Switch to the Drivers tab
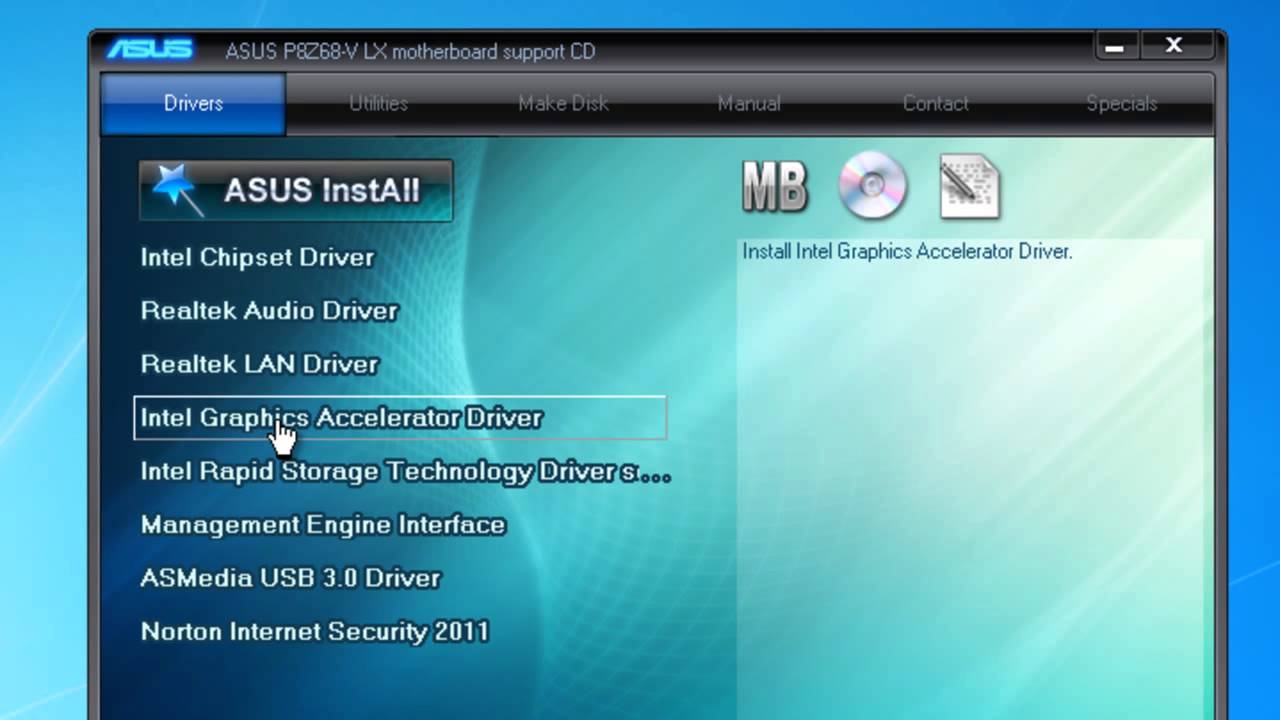The height and width of the screenshot is (720, 1280). (193, 104)
